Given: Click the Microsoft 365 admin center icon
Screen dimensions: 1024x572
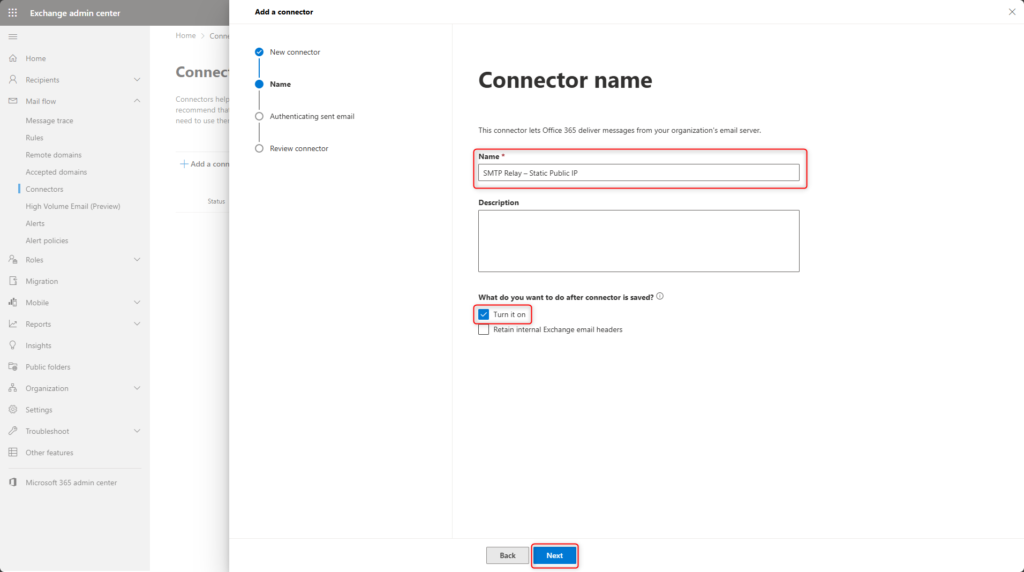Looking at the screenshot, I should coord(12,483).
